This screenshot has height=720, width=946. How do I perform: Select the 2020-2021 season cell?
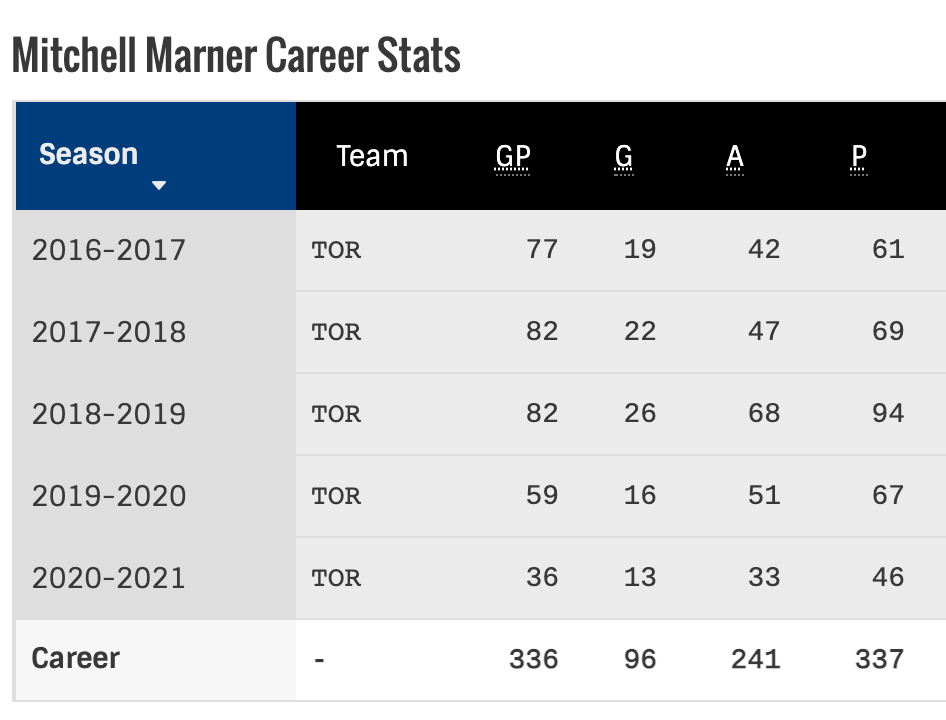click(109, 577)
